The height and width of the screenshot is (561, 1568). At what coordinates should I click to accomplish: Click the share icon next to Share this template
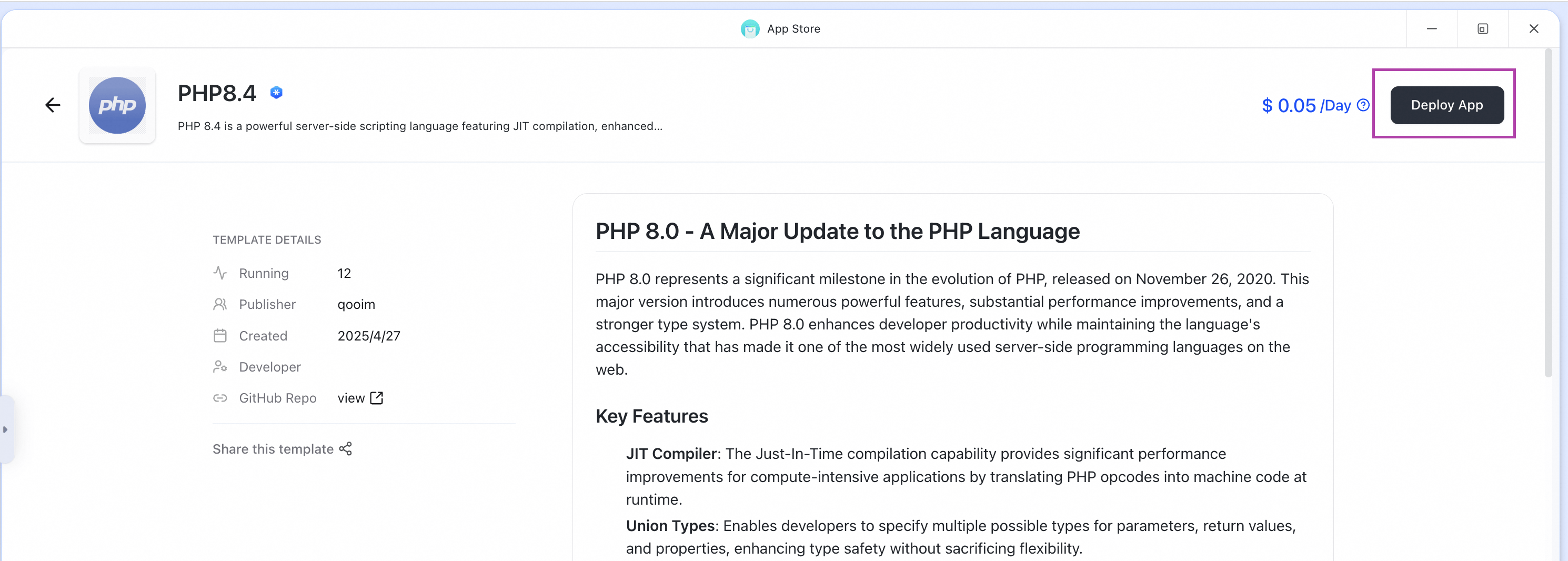[x=346, y=449]
